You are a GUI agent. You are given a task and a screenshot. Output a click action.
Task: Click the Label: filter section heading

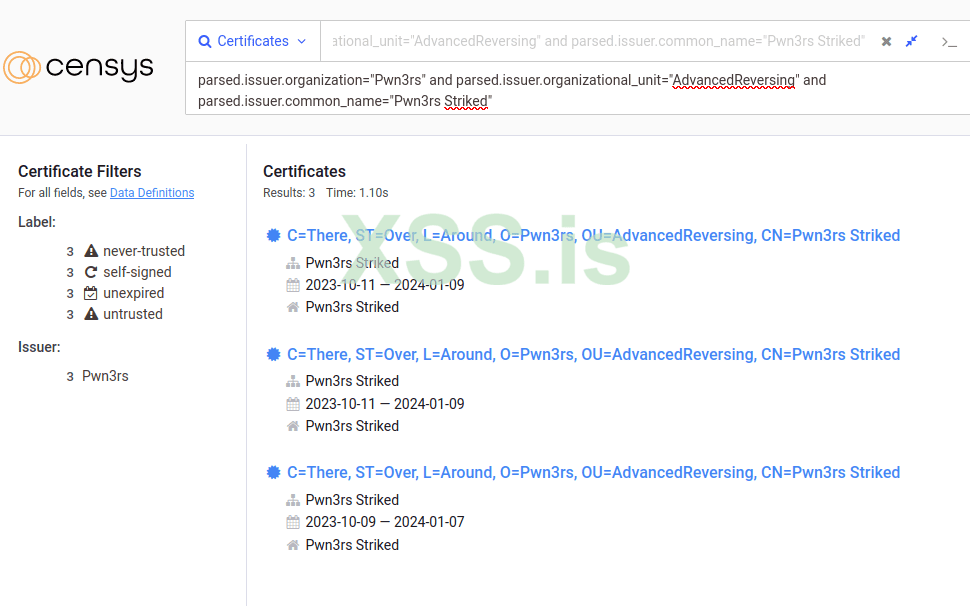tap(36, 222)
